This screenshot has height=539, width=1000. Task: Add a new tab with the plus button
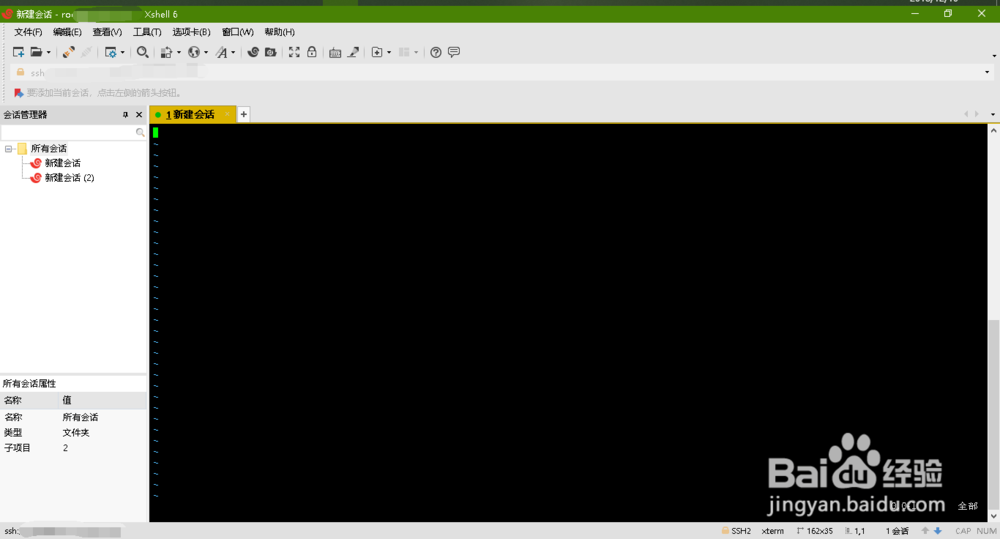(244, 114)
